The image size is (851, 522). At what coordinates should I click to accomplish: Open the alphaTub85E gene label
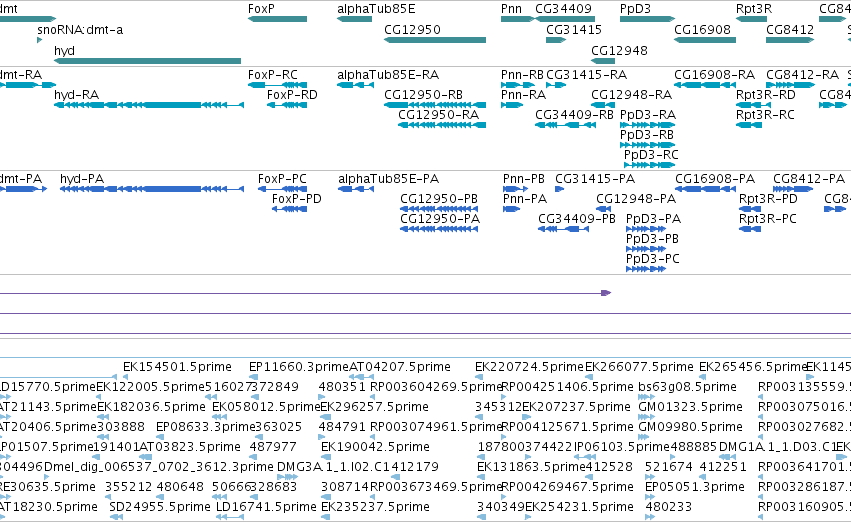click(376, 9)
